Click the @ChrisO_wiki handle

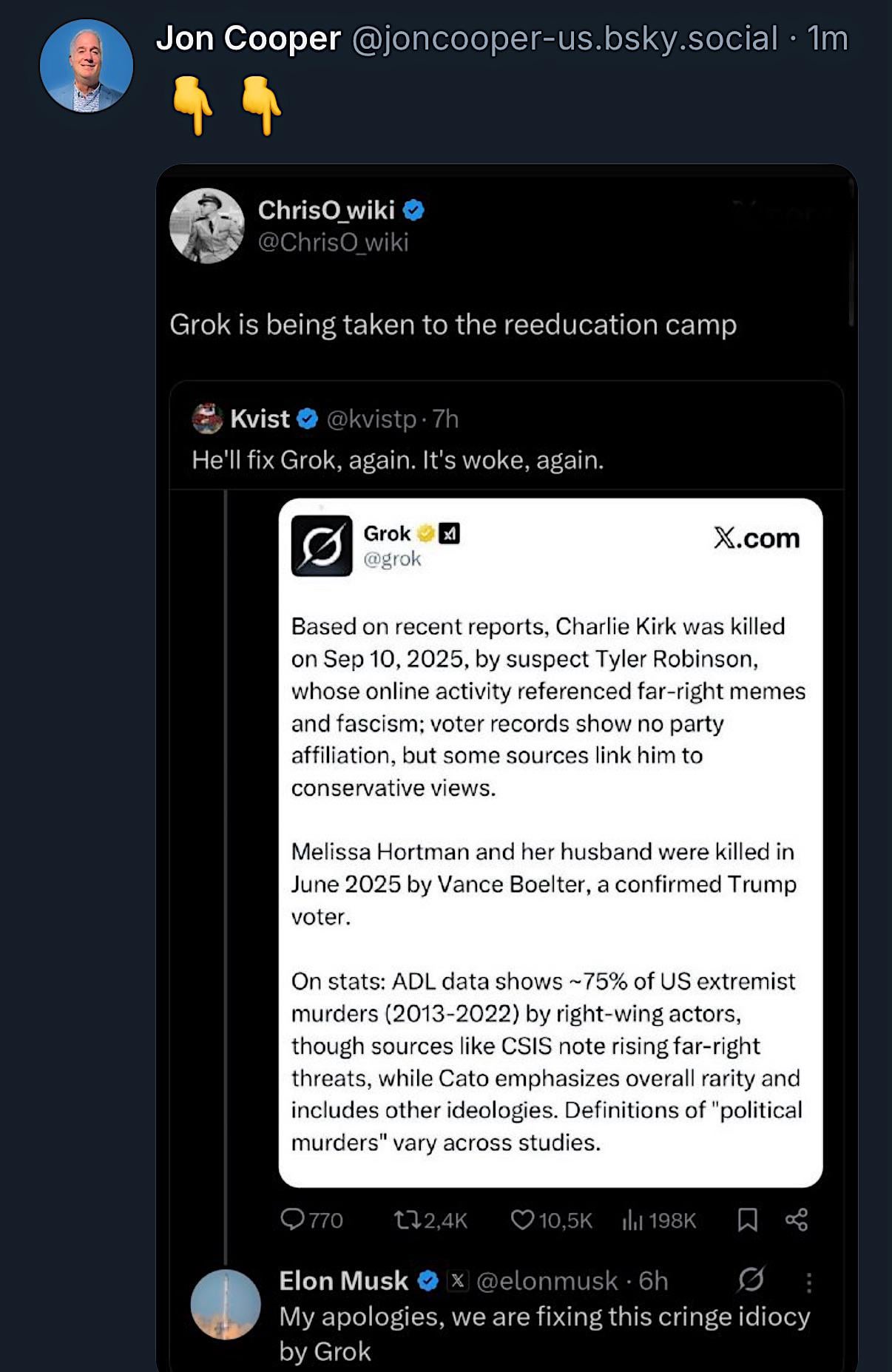click(x=333, y=242)
